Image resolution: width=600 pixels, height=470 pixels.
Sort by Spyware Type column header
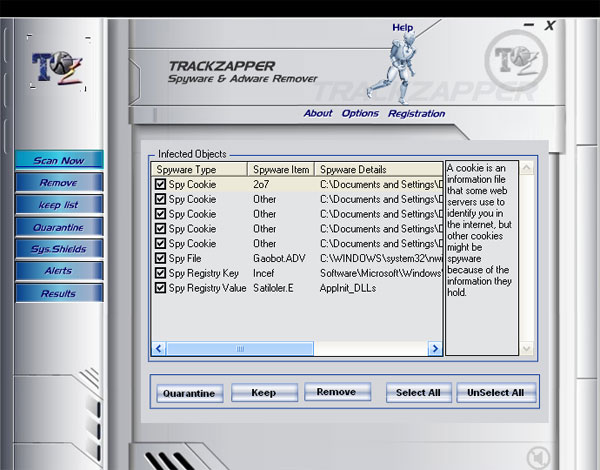pyautogui.click(x=199, y=169)
